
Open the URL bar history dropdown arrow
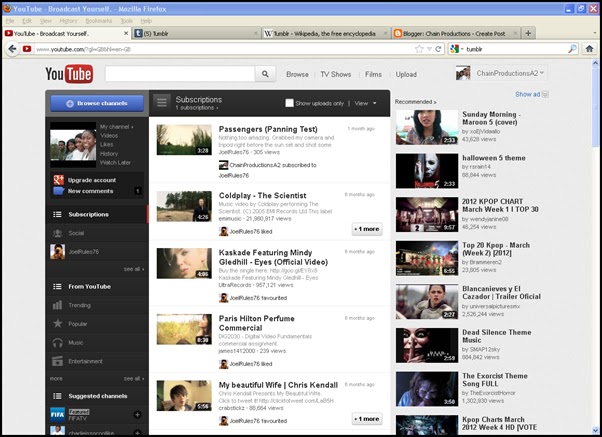(x=429, y=49)
